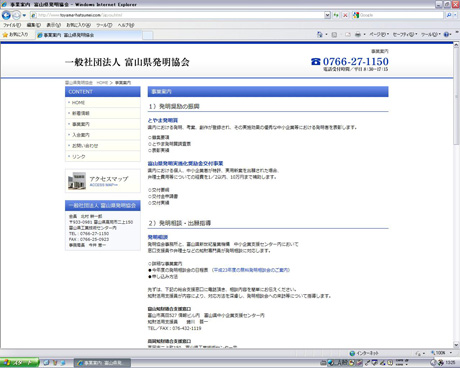Click the 発明相談 heading link
460x368 pixels.
tap(158, 237)
